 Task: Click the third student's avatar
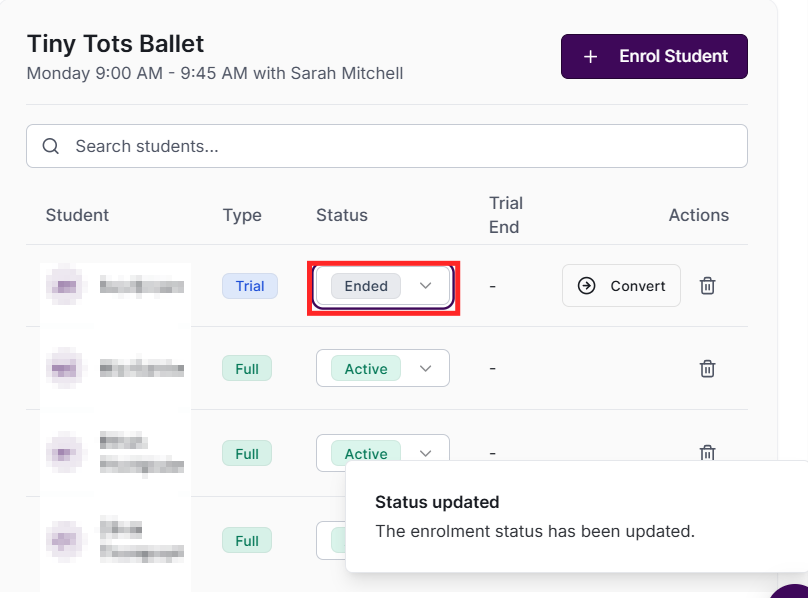coord(65,454)
